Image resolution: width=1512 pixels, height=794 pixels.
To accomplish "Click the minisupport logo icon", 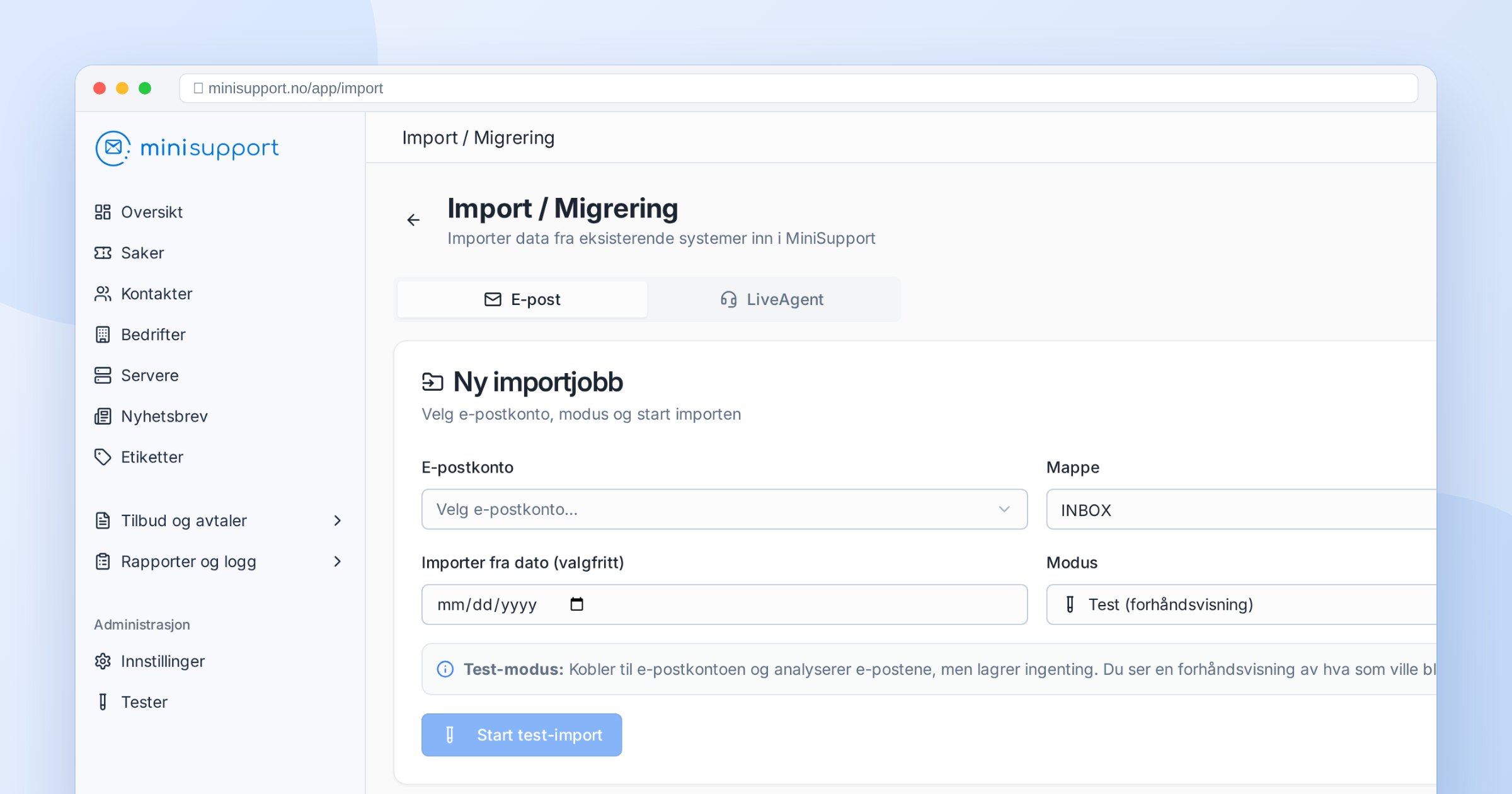I will click(x=113, y=148).
